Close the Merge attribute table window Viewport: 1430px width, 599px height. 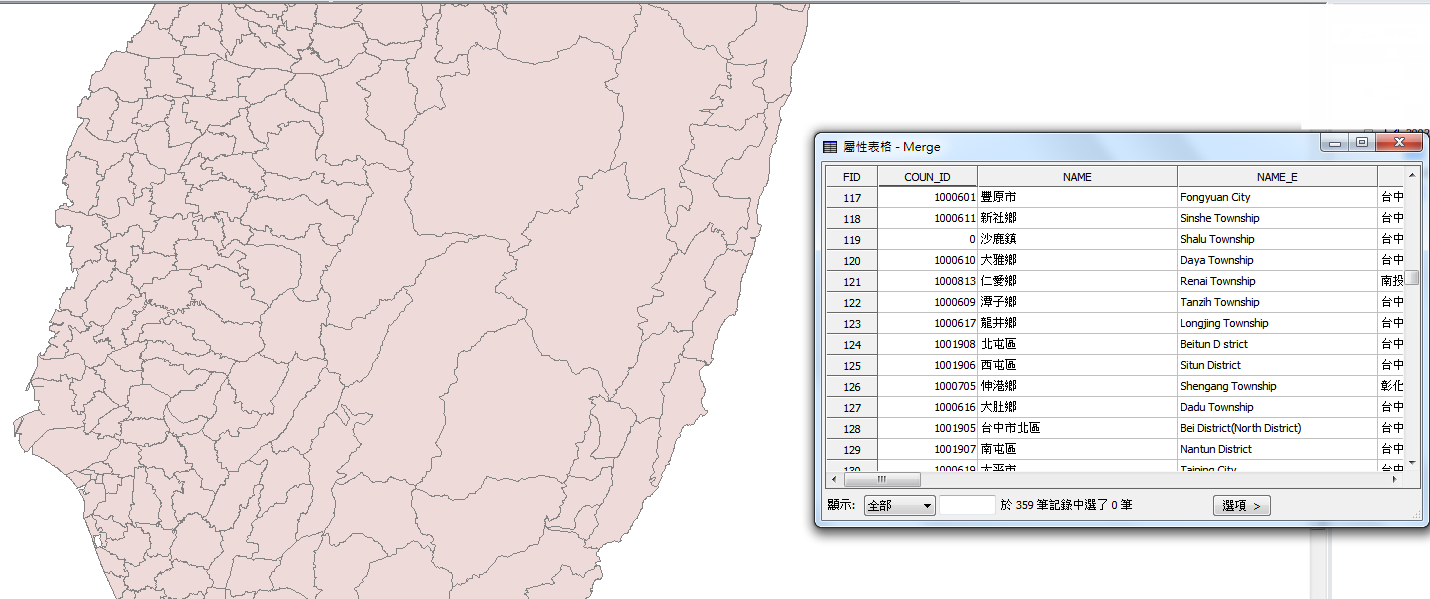click(1400, 144)
